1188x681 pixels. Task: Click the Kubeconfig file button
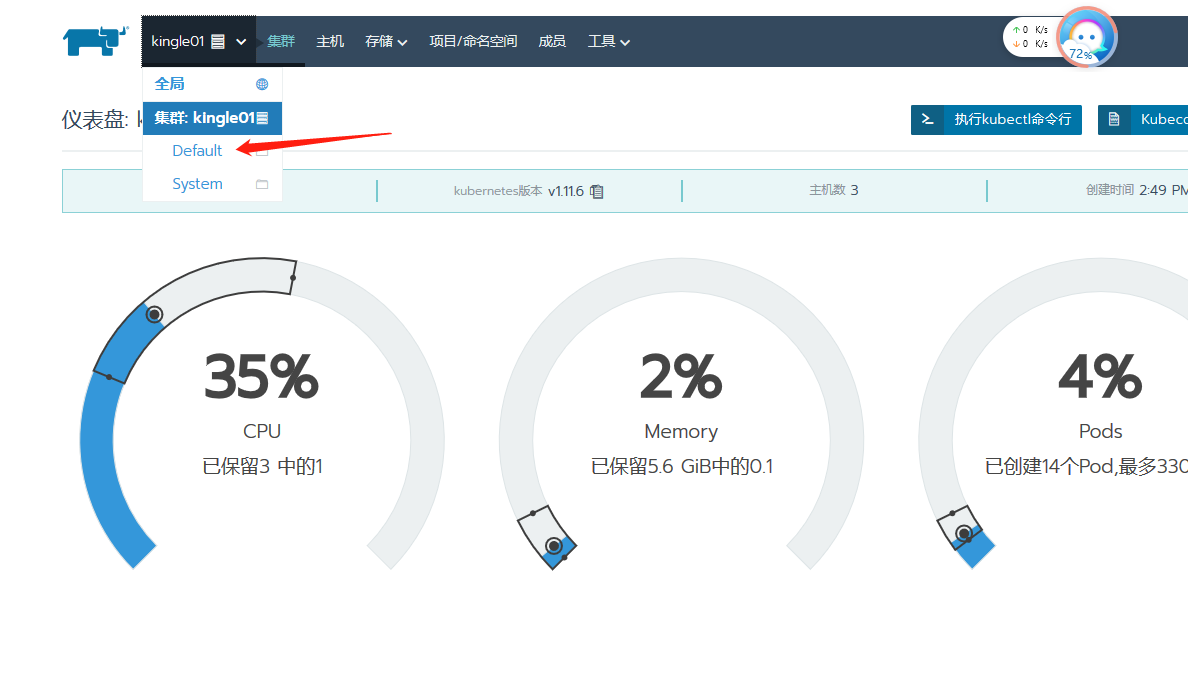point(1143,120)
